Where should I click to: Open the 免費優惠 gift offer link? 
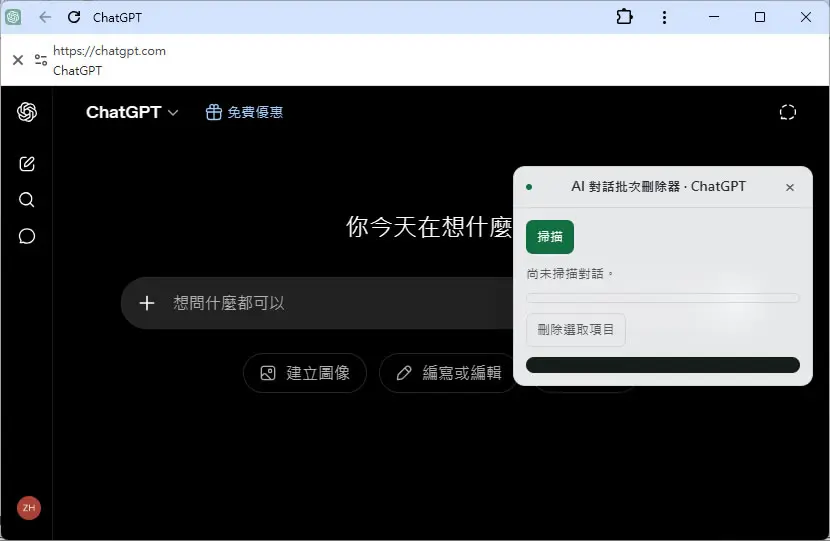(x=245, y=112)
